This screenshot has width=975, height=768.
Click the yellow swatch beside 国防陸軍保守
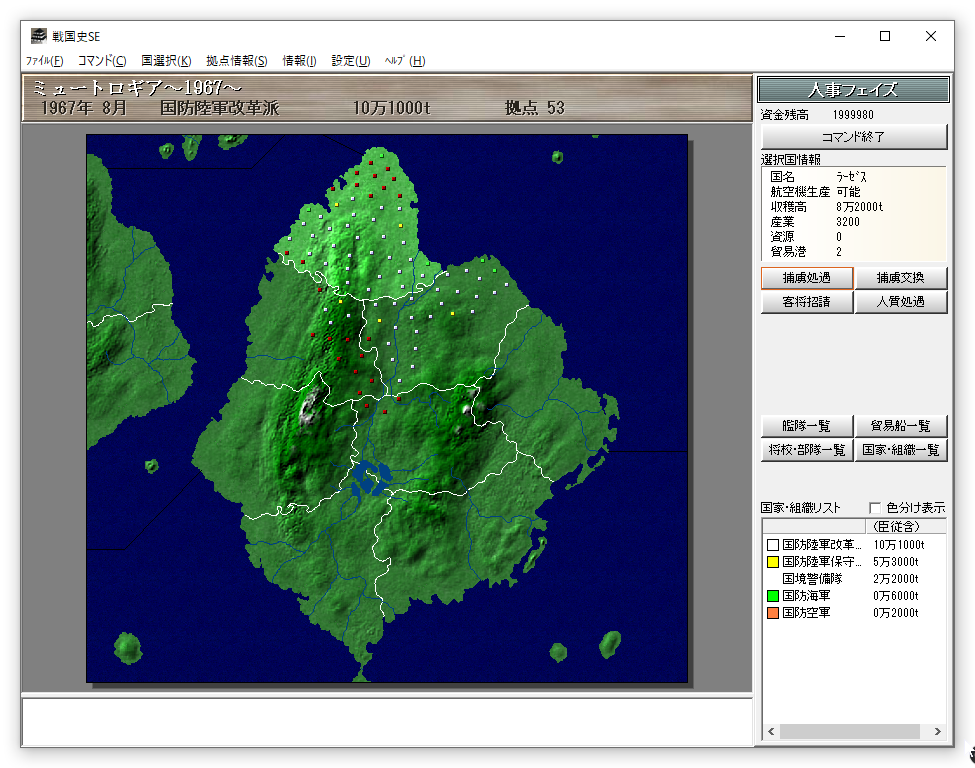pyautogui.click(x=772, y=562)
